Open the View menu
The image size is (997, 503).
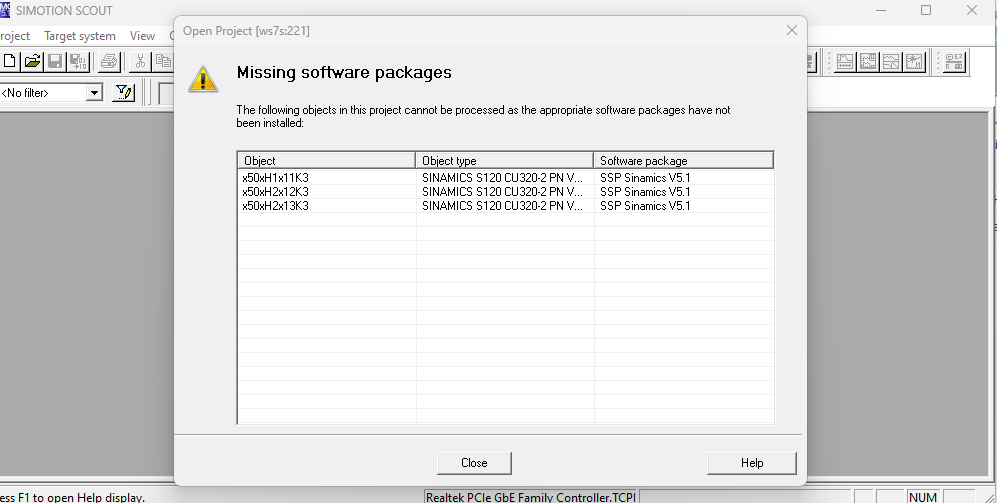[x=142, y=36]
